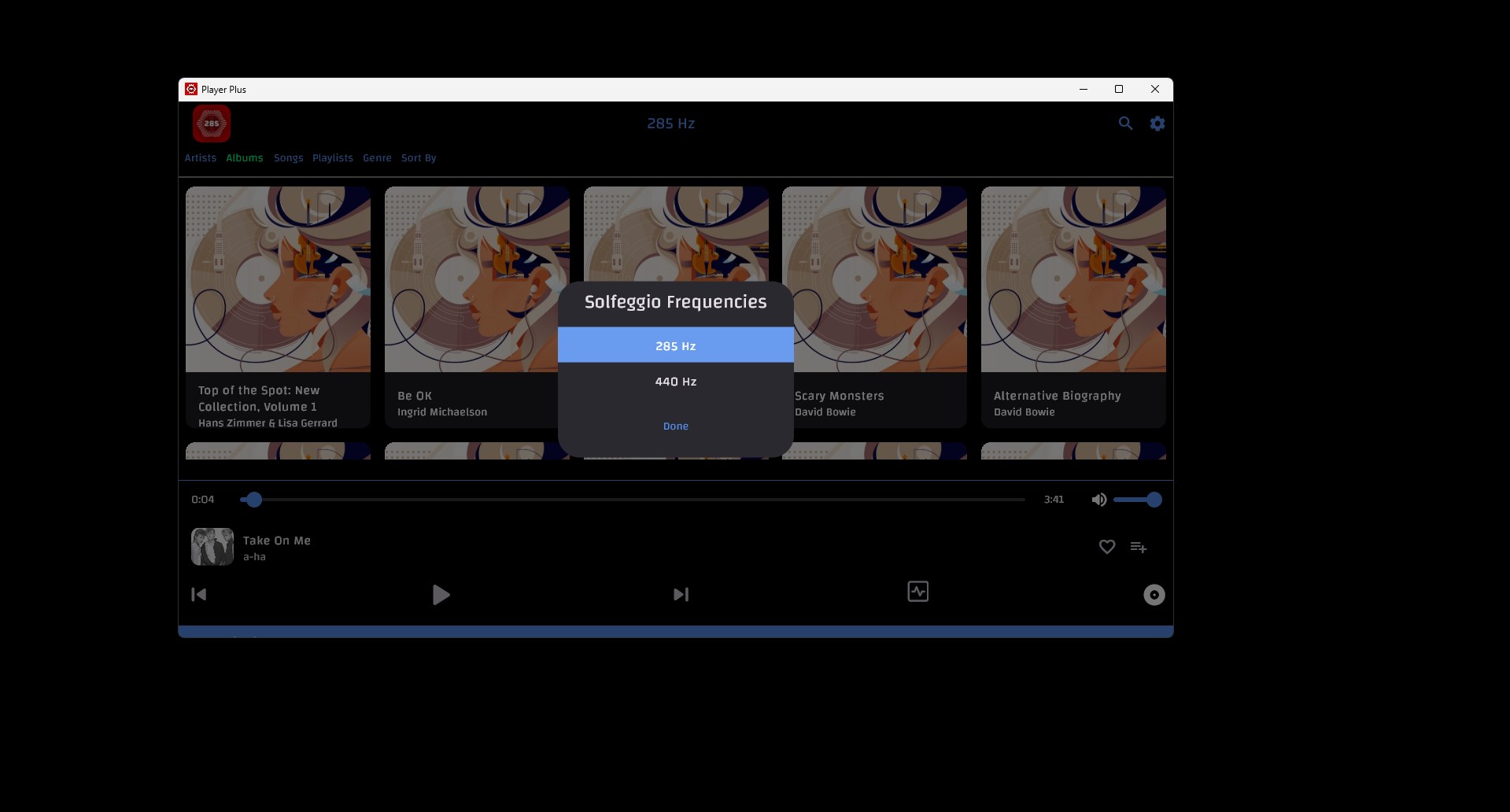1510x812 pixels.
Task: Close the Player Plus window
Action: (x=1155, y=89)
